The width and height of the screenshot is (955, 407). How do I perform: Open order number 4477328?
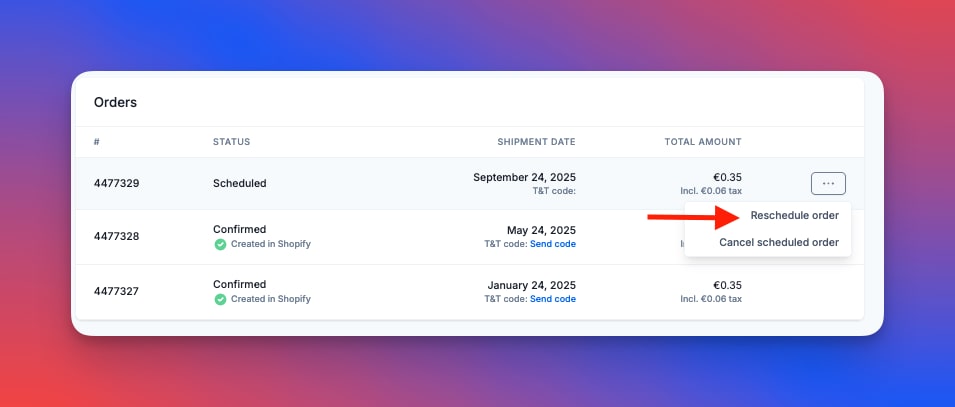[x=116, y=236]
